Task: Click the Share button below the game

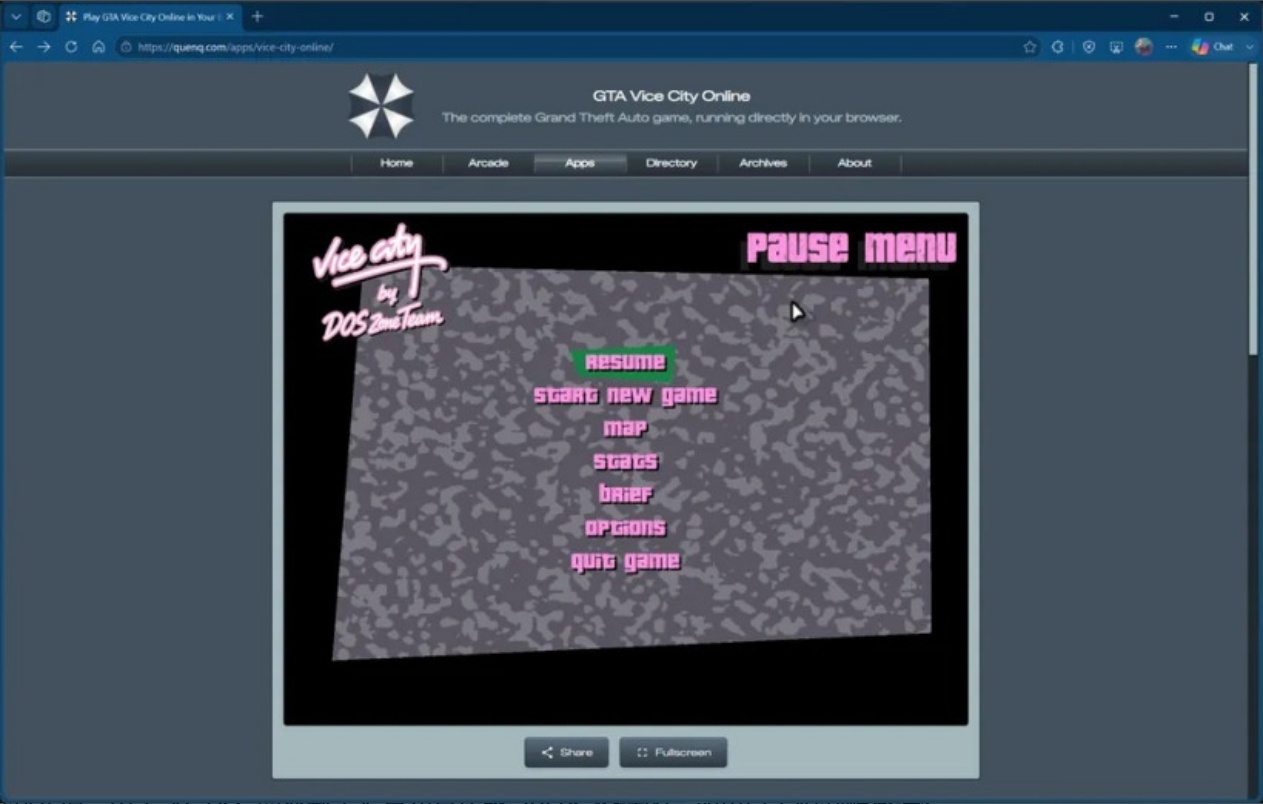Action: click(566, 752)
